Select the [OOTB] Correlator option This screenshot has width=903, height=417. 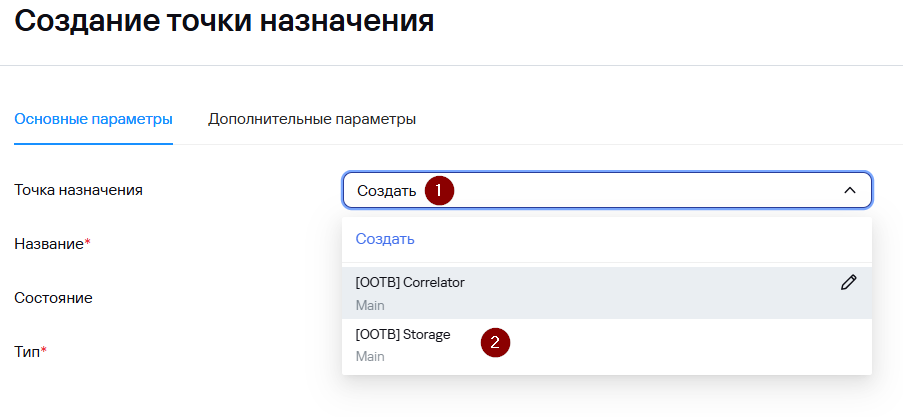410,283
